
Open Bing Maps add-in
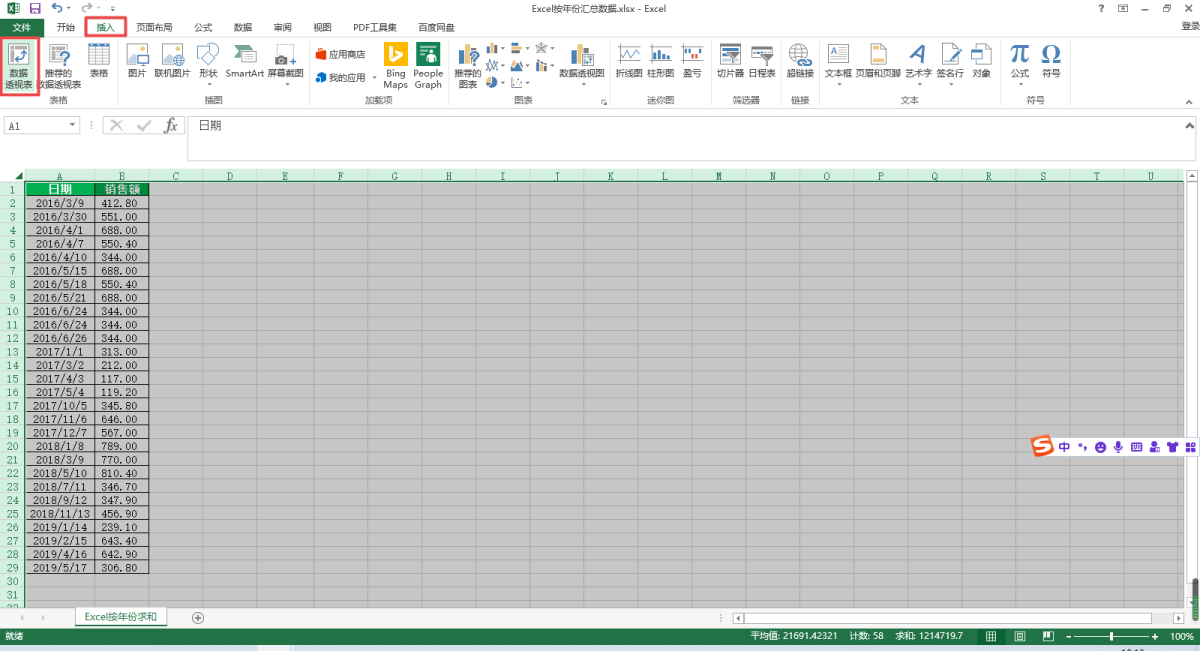(x=395, y=64)
